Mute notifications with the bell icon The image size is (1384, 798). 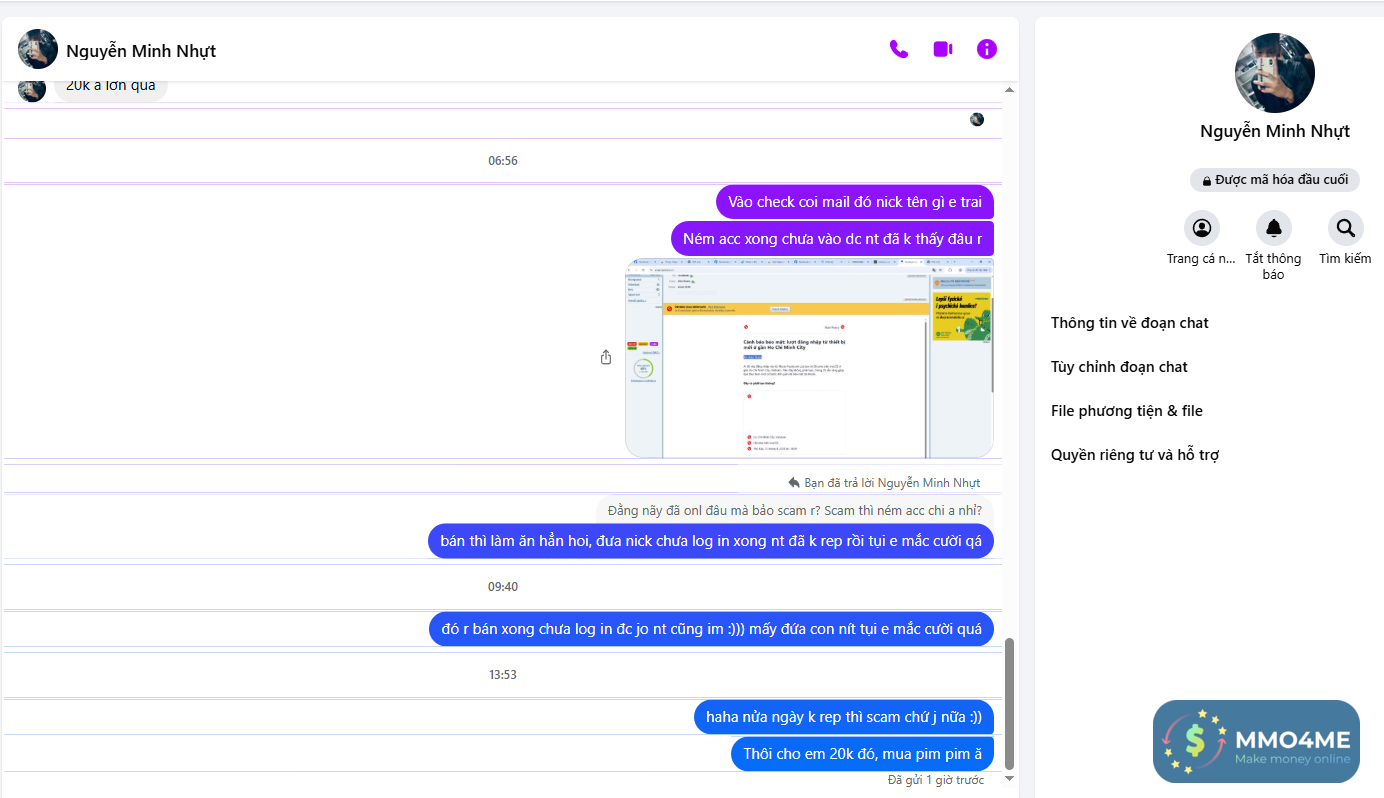(1273, 228)
